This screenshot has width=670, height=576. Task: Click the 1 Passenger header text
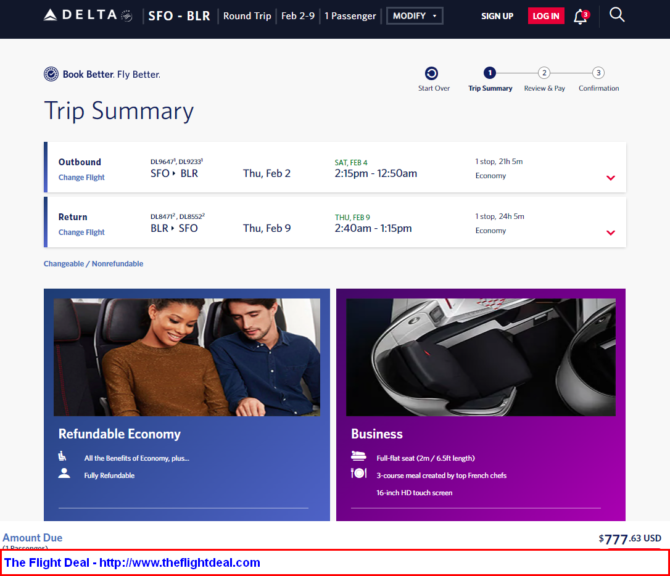click(x=350, y=16)
